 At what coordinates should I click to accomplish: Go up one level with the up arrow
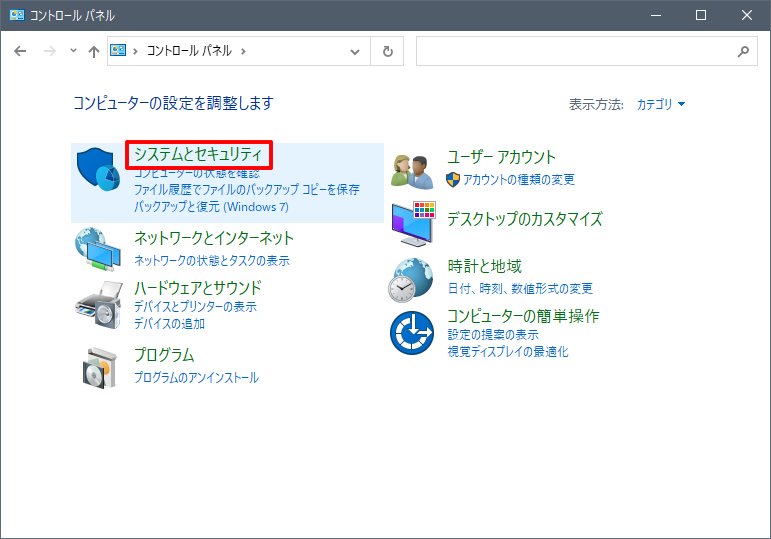coord(93,51)
